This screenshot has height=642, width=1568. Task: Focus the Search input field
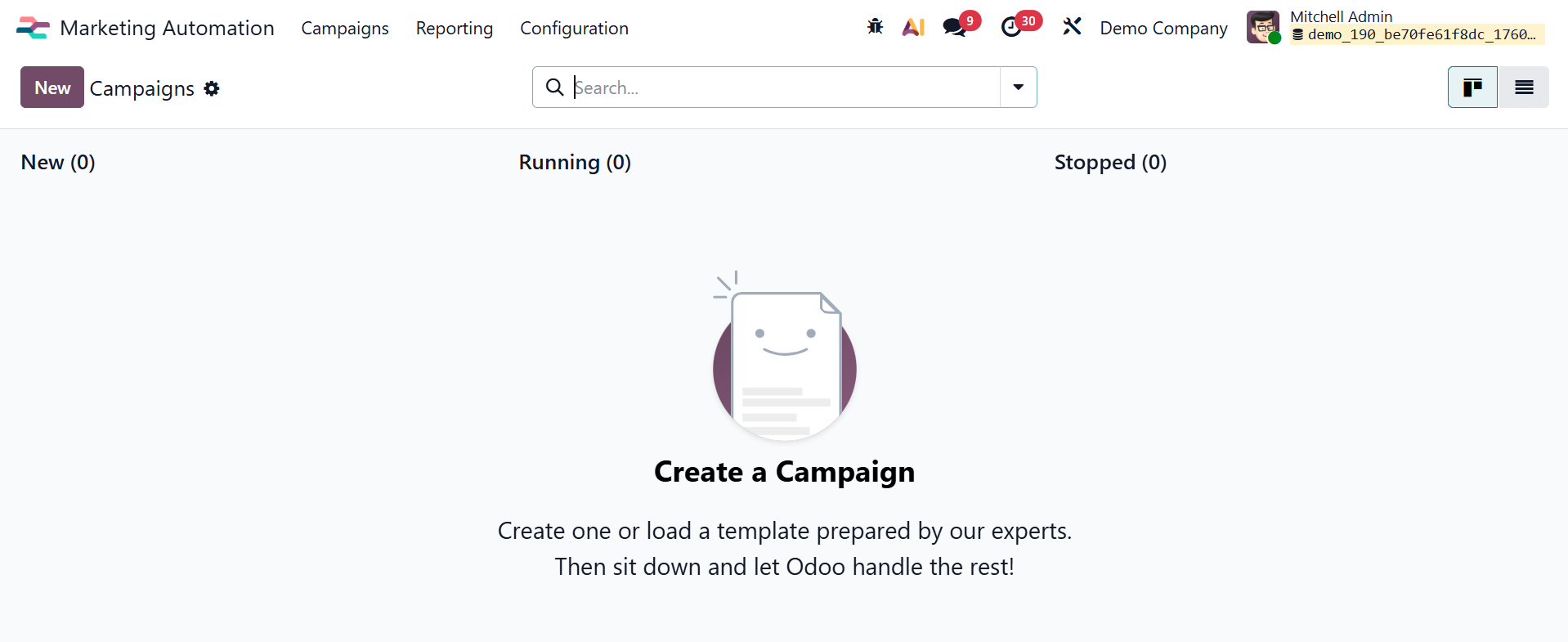coord(783,88)
